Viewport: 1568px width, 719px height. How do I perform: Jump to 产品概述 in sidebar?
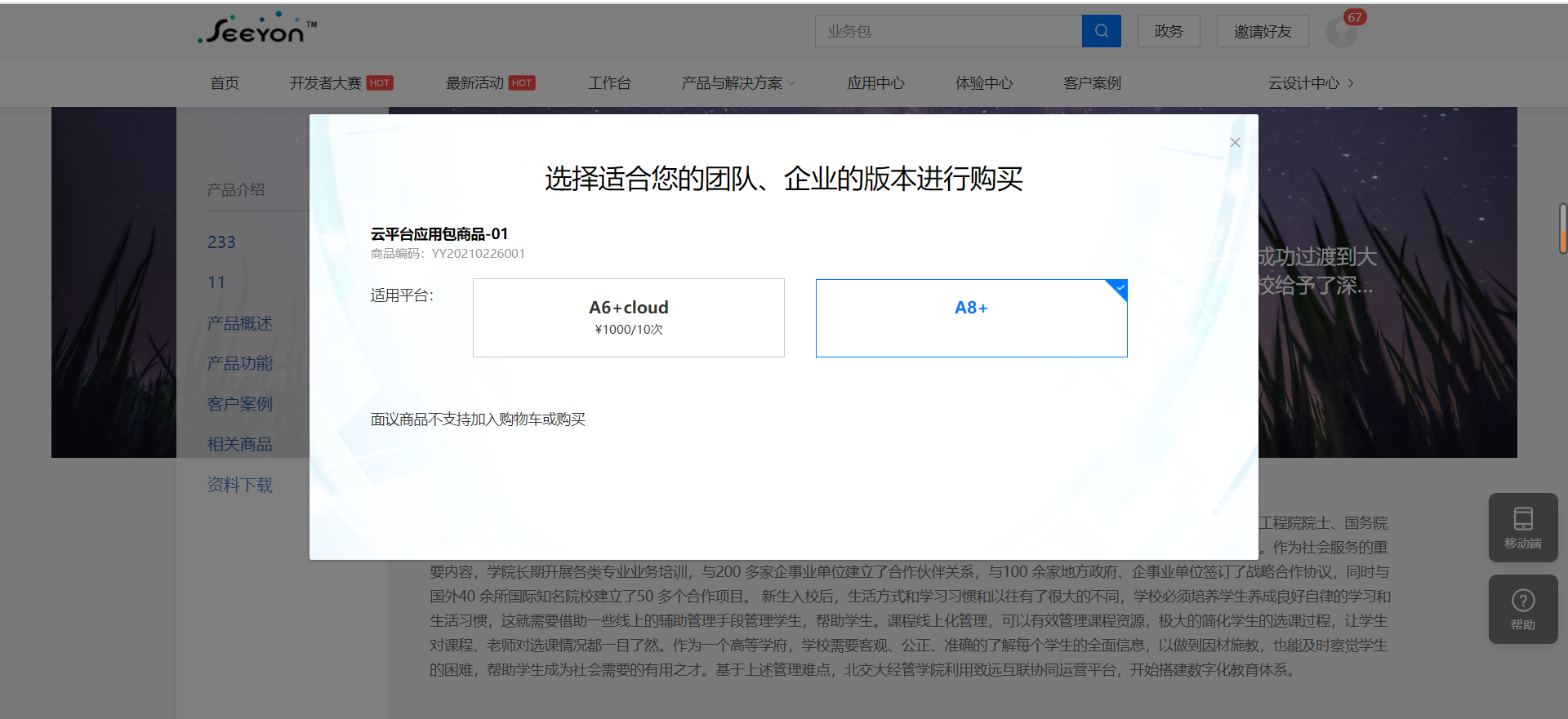[240, 323]
